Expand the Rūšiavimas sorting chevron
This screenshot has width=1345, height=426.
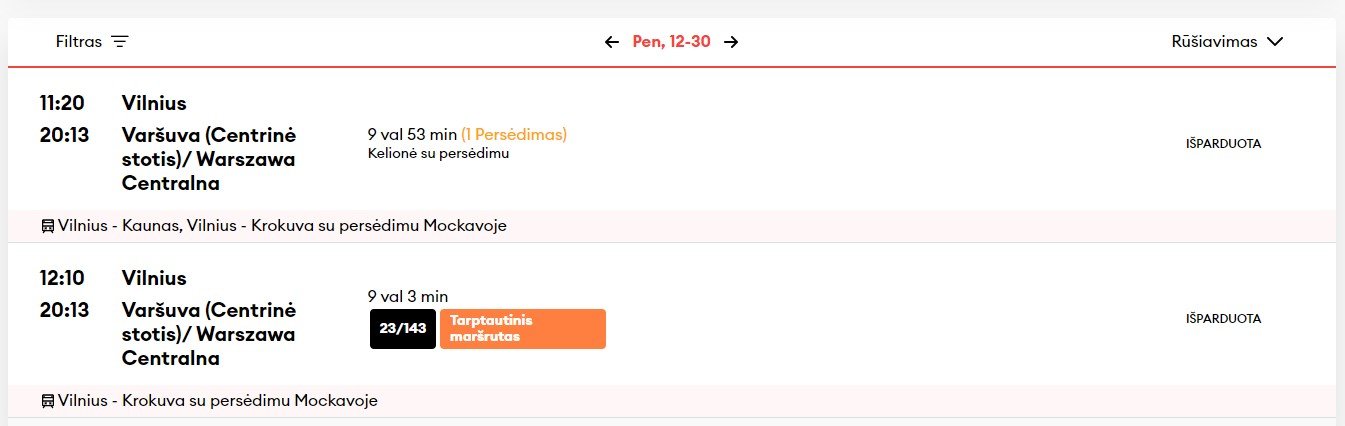tap(1274, 42)
